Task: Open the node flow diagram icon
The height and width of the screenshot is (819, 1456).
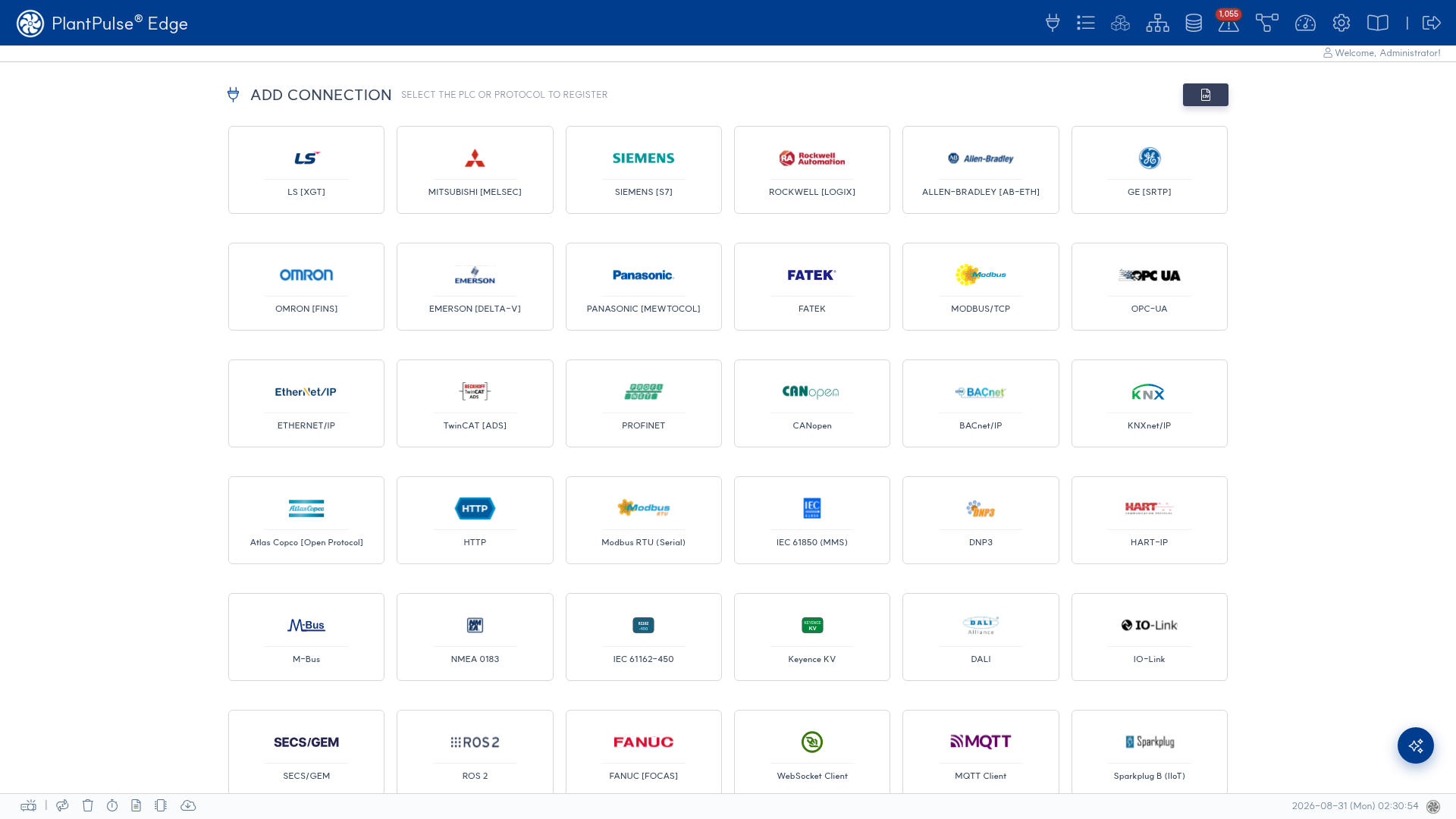Action: coord(1266,23)
